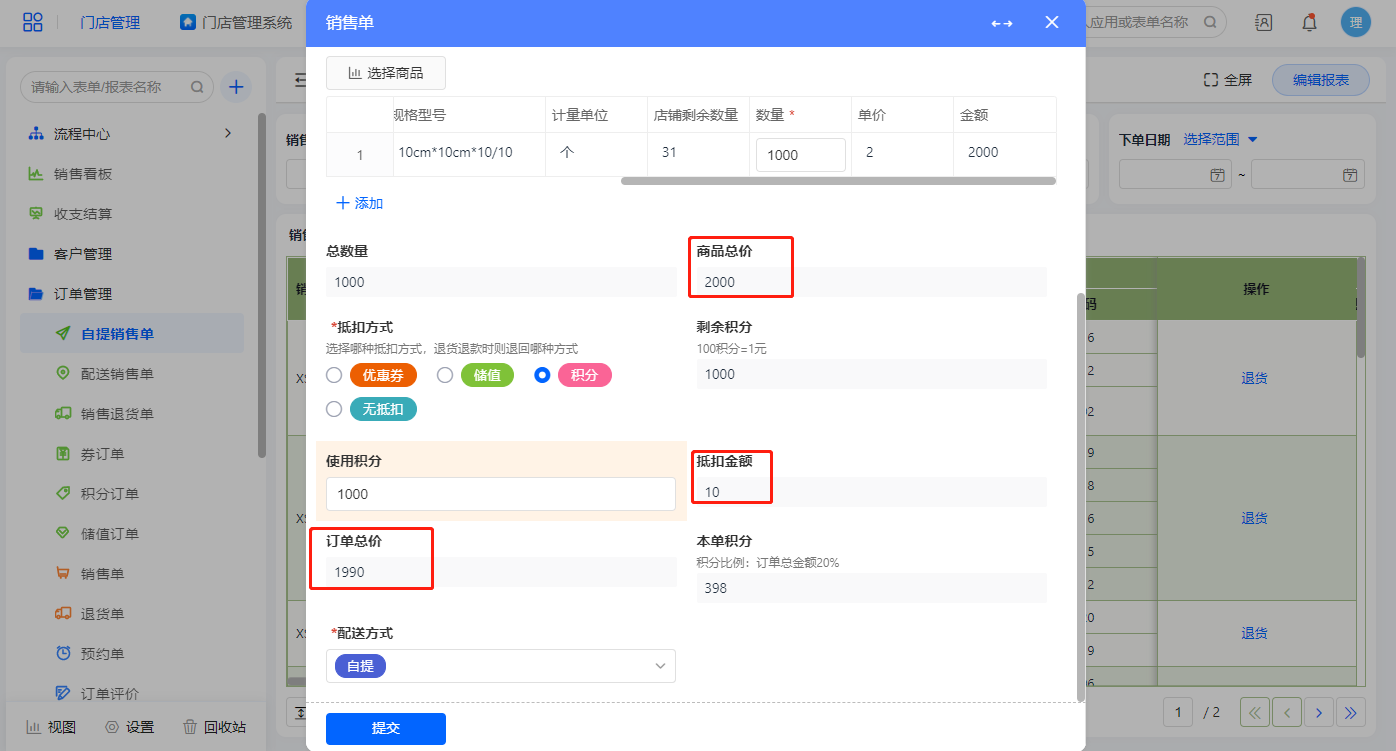Click the 提交 submit button
This screenshot has height=751, width=1396.
(x=385, y=728)
